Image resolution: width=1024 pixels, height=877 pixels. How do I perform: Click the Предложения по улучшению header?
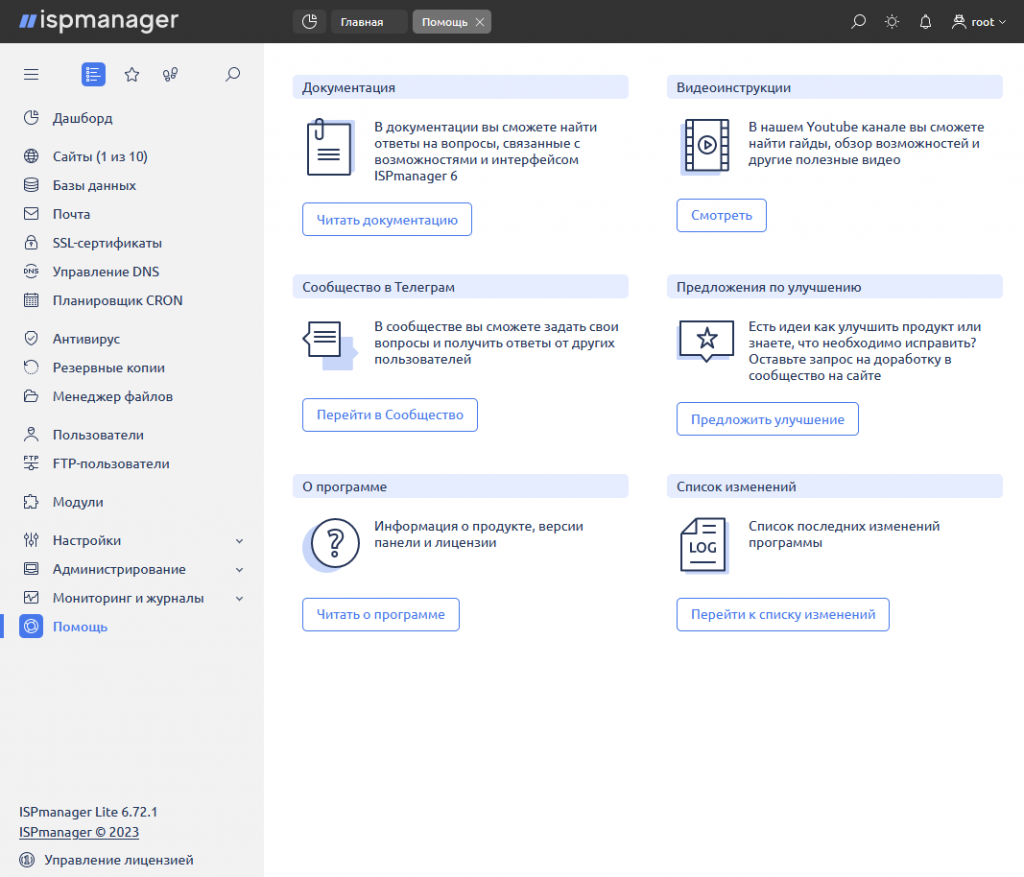[835, 287]
